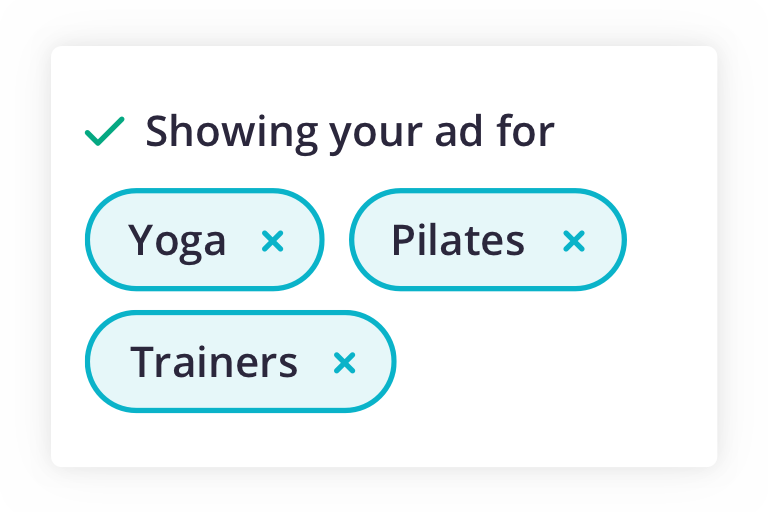
Task: Remove the Yoga tag with its x icon
Action: (x=272, y=241)
